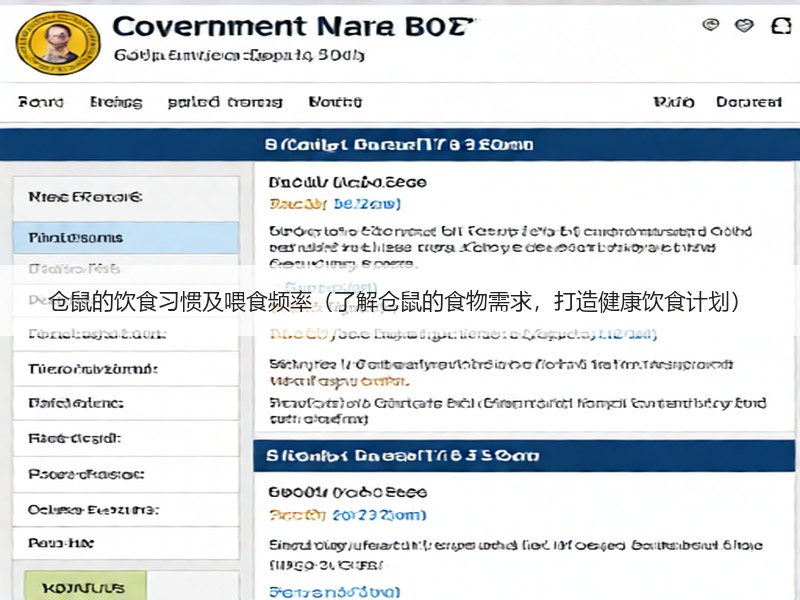Open fourth navigation item 'Northt'

coord(335,102)
